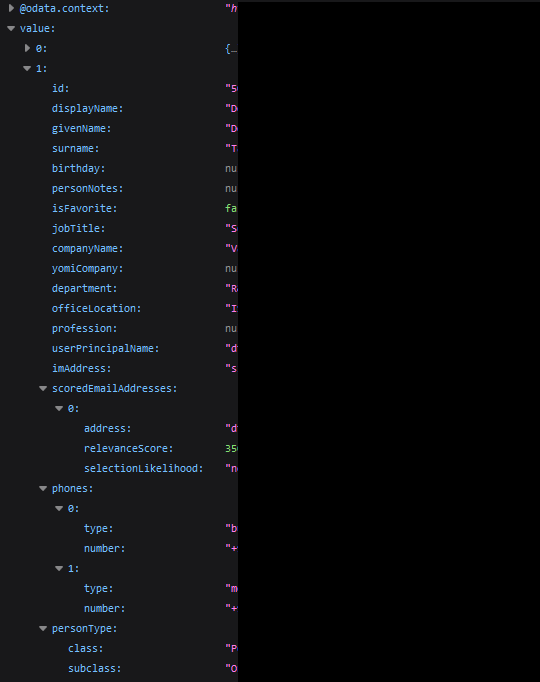Select the department key

tap(84, 288)
